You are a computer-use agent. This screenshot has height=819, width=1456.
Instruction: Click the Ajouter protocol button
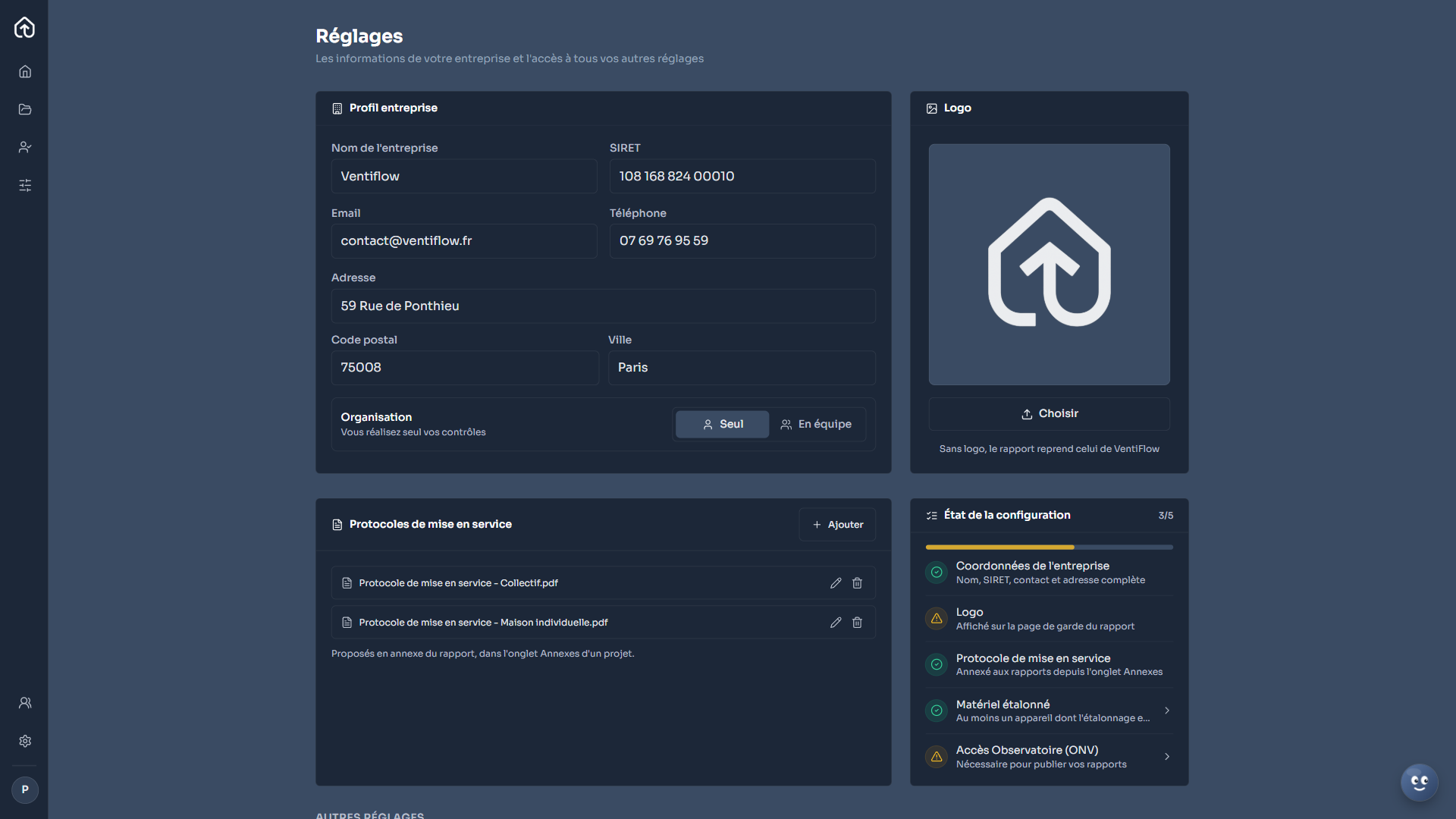tap(837, 525)
